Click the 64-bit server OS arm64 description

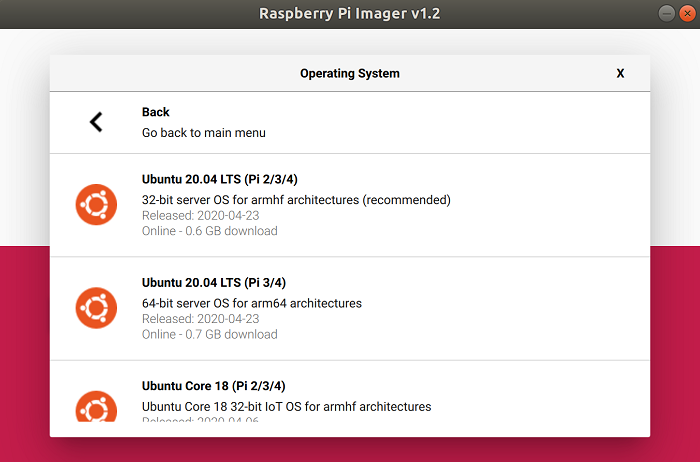pyautogui.click(x=252, y=304)
